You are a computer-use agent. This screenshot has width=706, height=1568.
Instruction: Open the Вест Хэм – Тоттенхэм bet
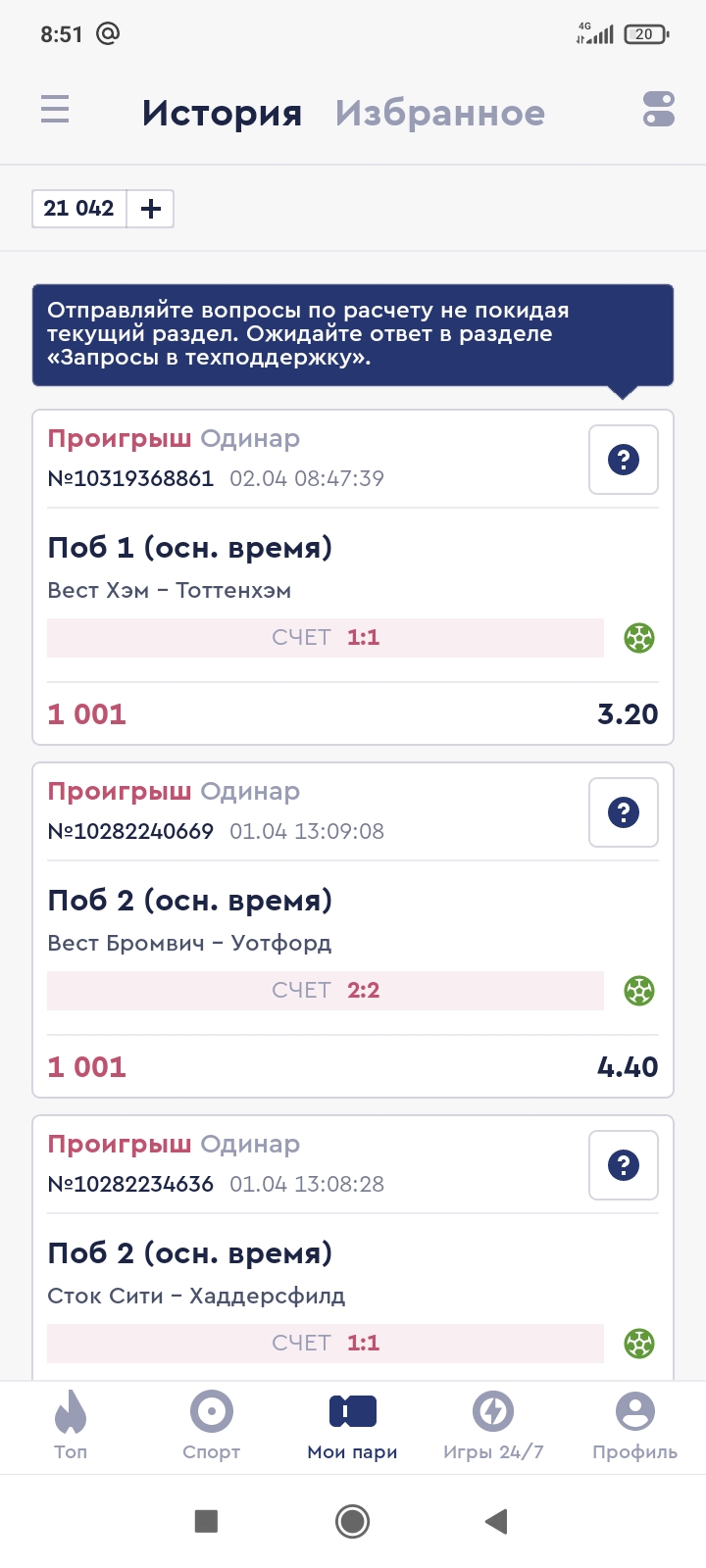pos(169,590)
